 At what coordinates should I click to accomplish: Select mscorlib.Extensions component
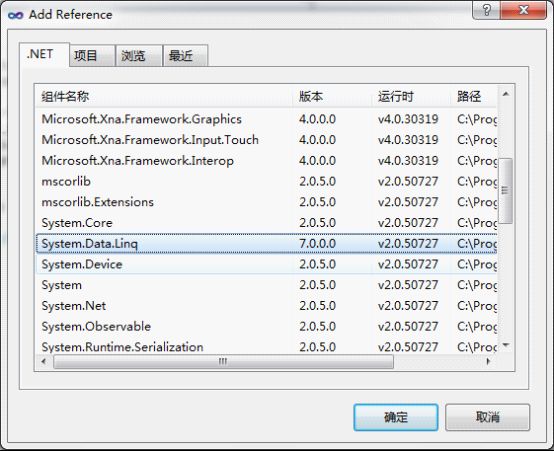(x=267, y=202)
